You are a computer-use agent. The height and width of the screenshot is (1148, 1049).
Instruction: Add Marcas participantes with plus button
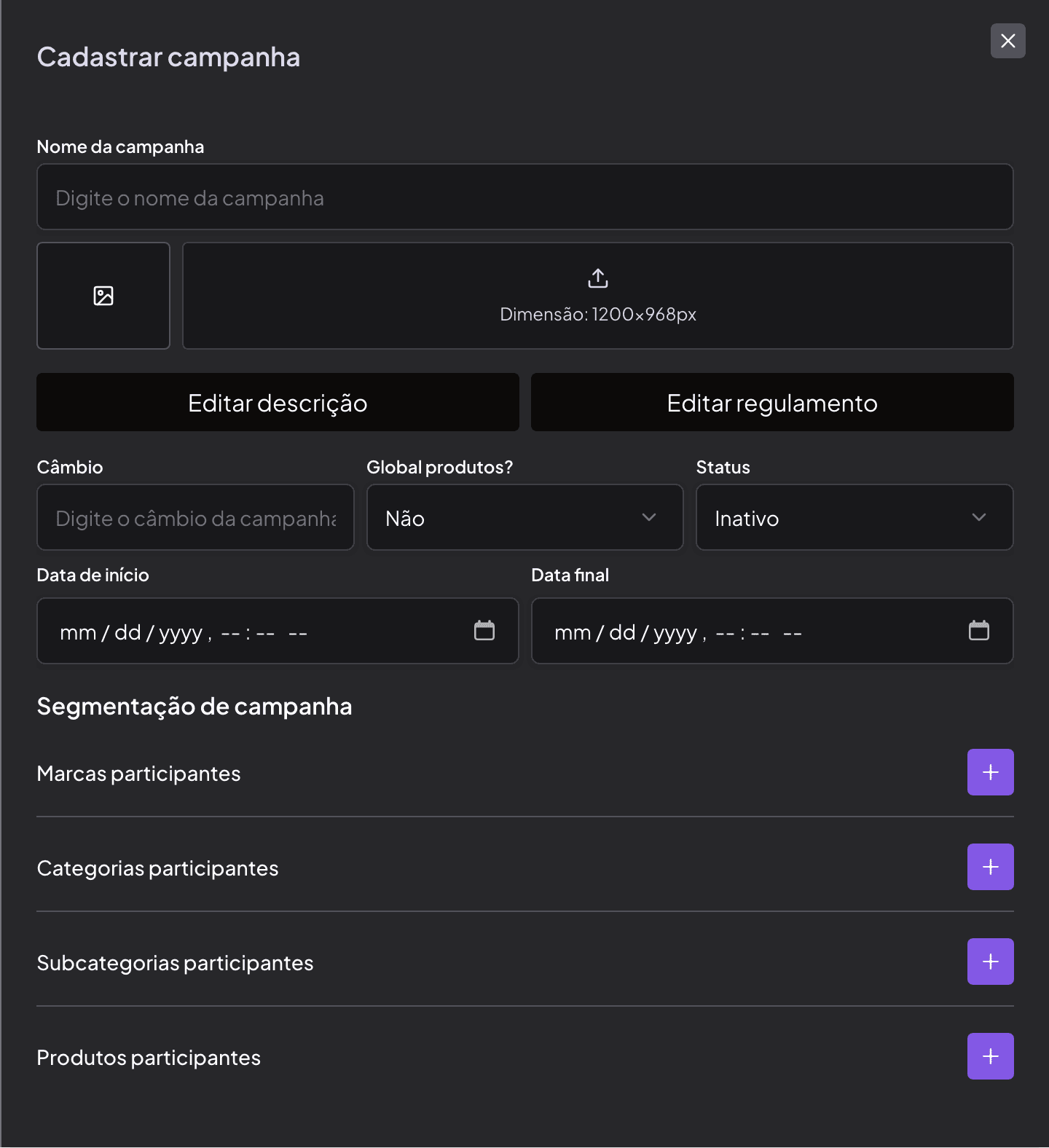pyautogui.click(x=990, y=772)
